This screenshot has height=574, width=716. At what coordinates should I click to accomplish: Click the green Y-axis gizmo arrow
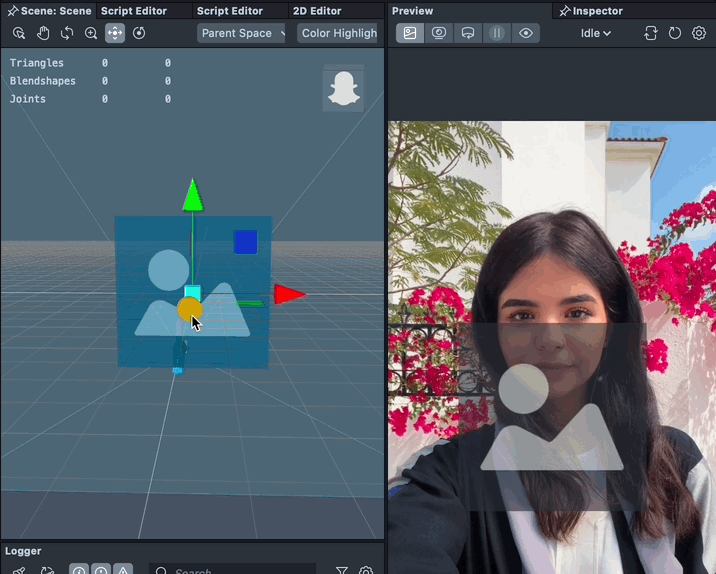(193, 195)
